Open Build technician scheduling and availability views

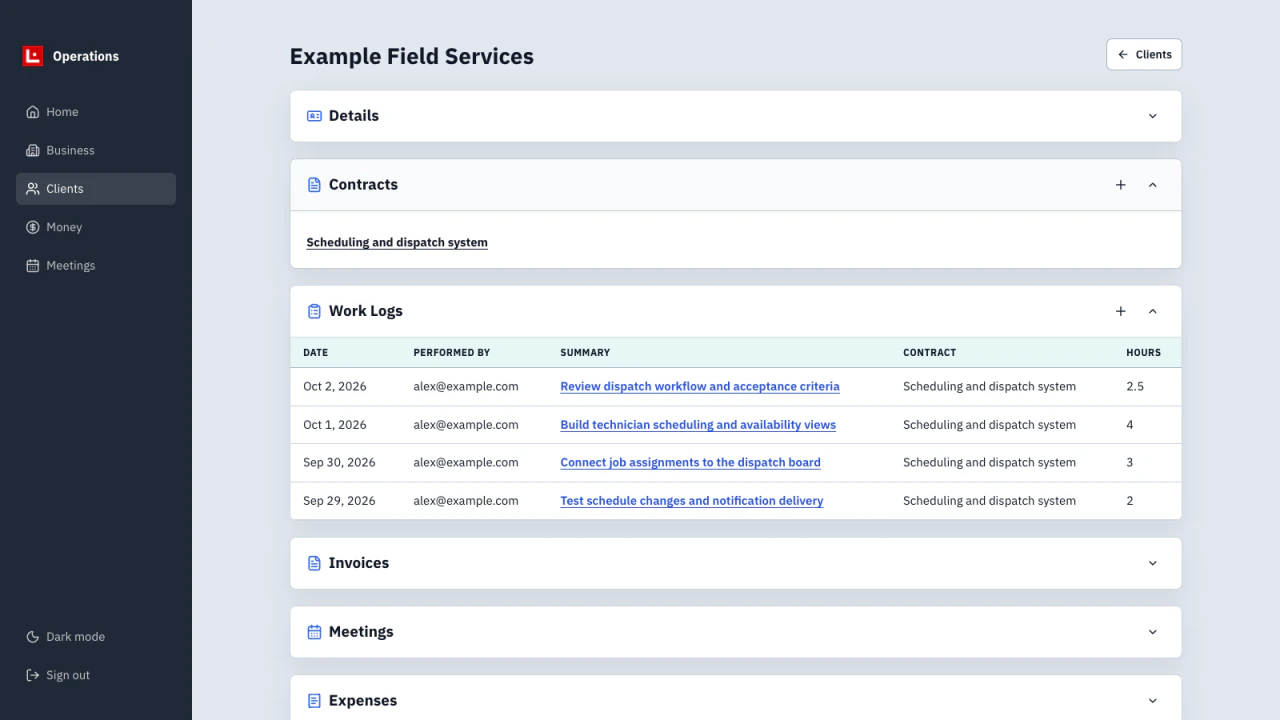pyautogui.click(x=698, y=424)
